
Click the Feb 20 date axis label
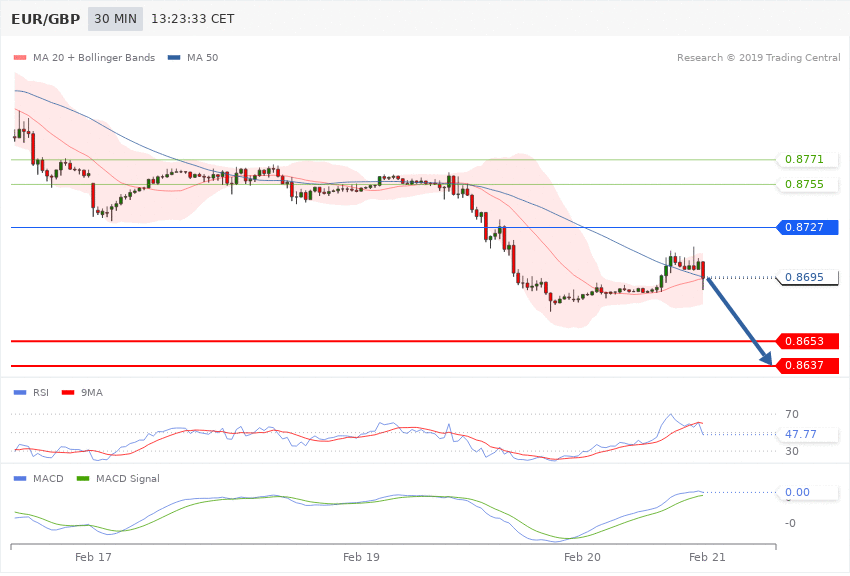coord(582,557)
